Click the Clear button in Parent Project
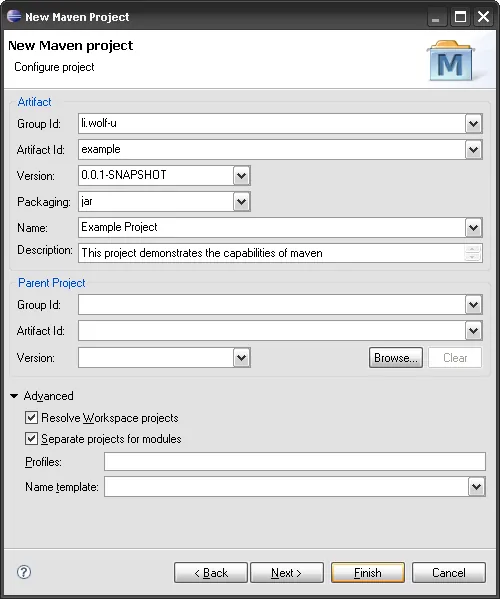This screenshot has height=599, width=500. pyautogui.click(x=455, y=358)
